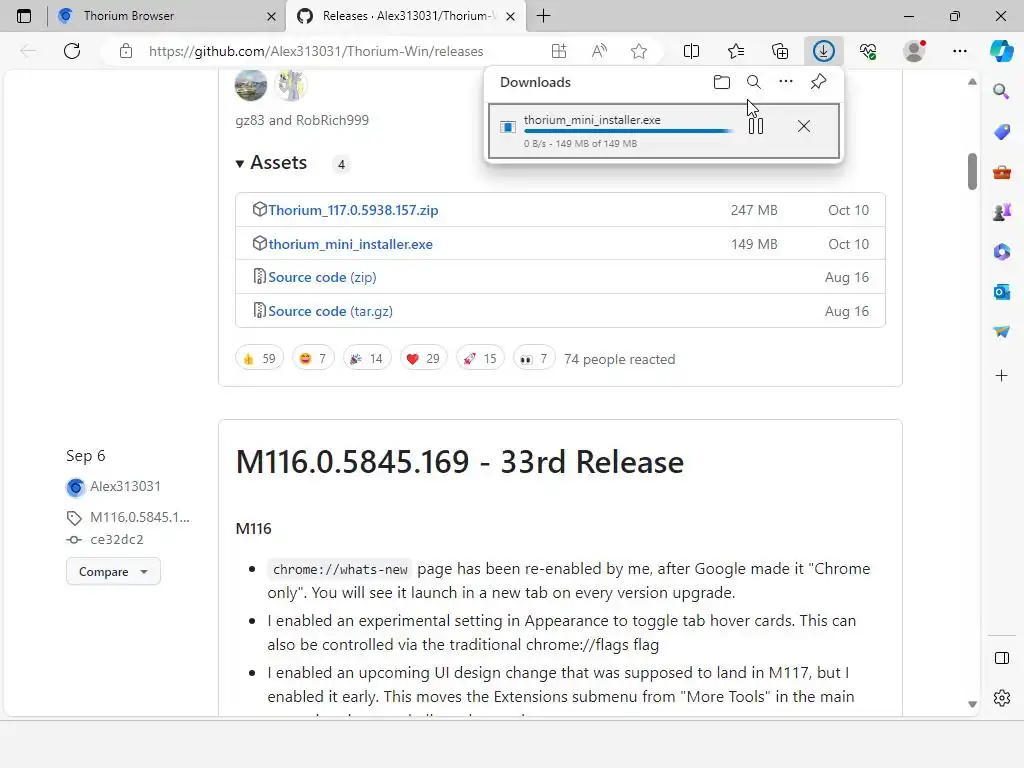Close the Releases GitHub tab

[511, 16]
